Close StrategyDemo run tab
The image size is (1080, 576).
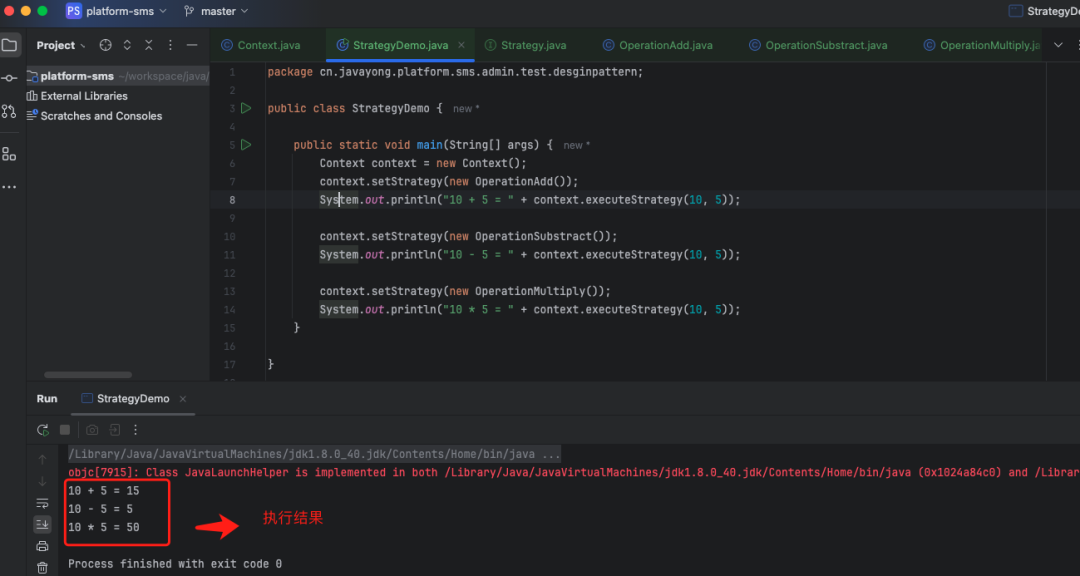[x=183, y=399]
